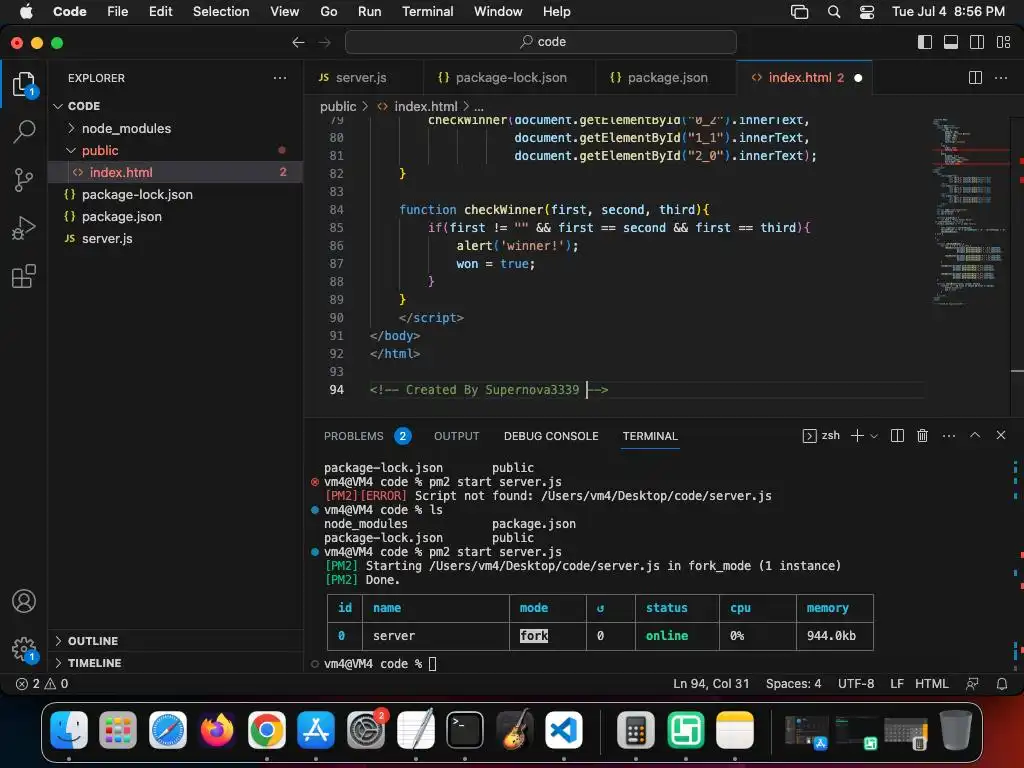This screenshot has height=768, width=1024.
Task: Click the public breadcrumb segment
Action: [338, 106]
